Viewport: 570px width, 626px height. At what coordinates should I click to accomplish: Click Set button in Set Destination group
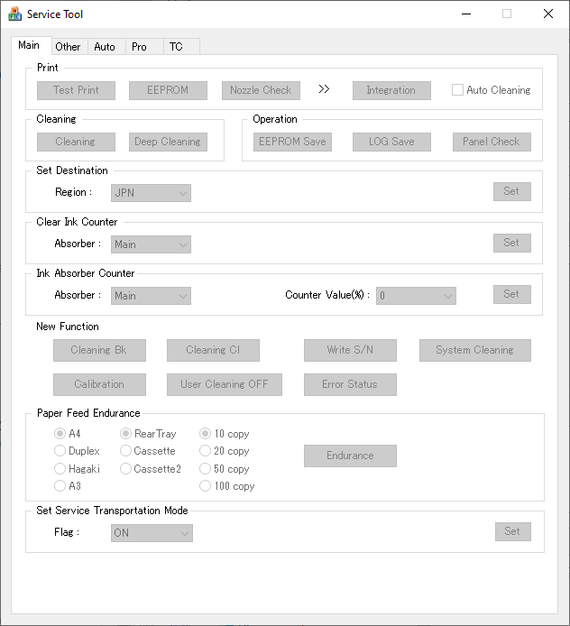[512, 191]
